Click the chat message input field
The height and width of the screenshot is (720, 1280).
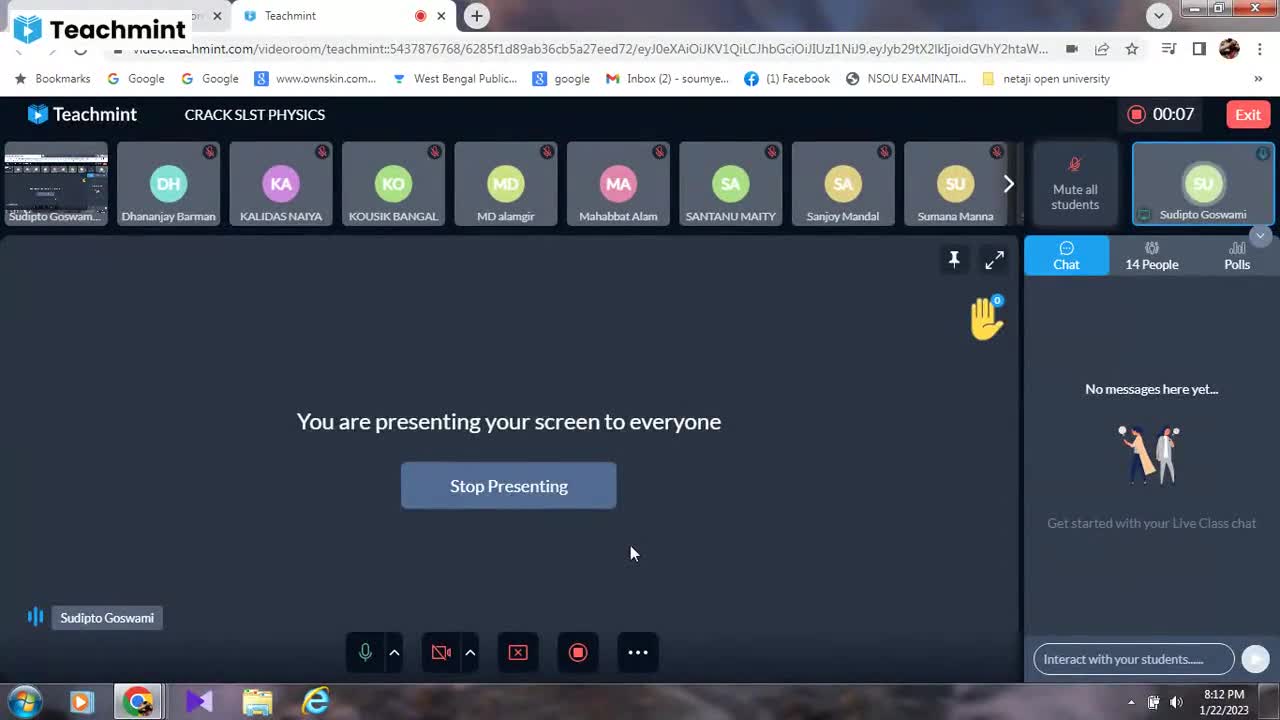tap(1134, 659)
